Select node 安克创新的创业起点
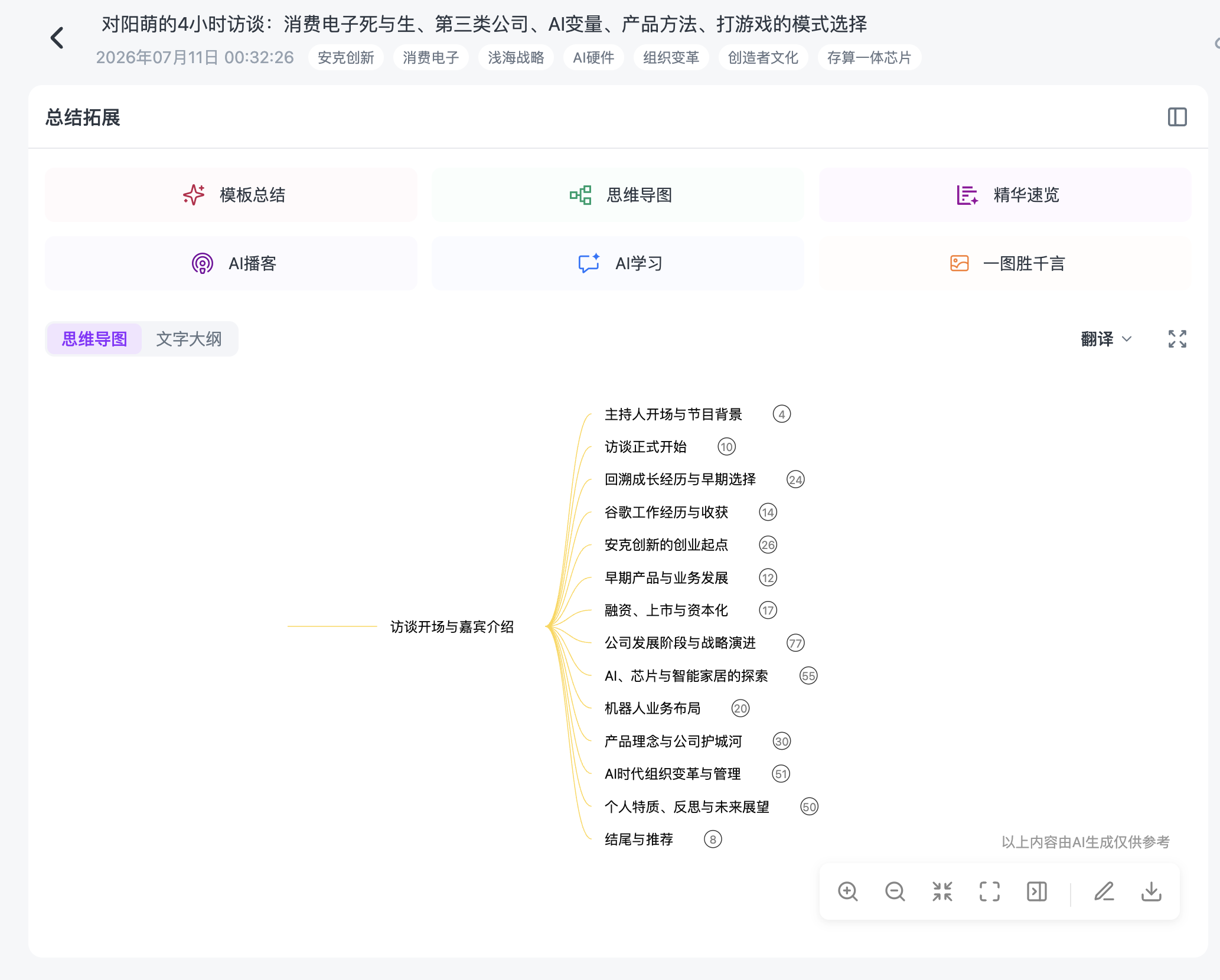Screen dimensions: 1220x980 tap(666, 545)
